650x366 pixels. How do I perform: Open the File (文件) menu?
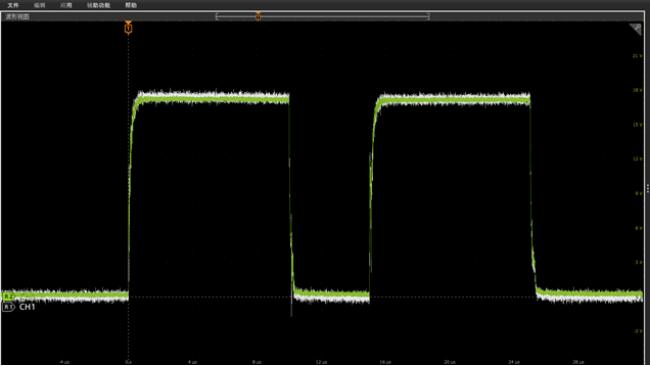tap(13, 5)
